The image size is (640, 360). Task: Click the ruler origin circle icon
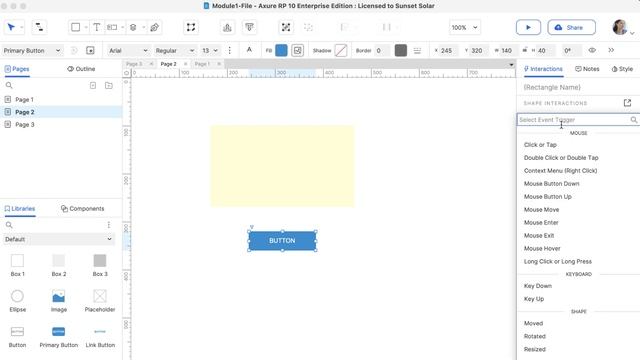(x=127, y=73)
